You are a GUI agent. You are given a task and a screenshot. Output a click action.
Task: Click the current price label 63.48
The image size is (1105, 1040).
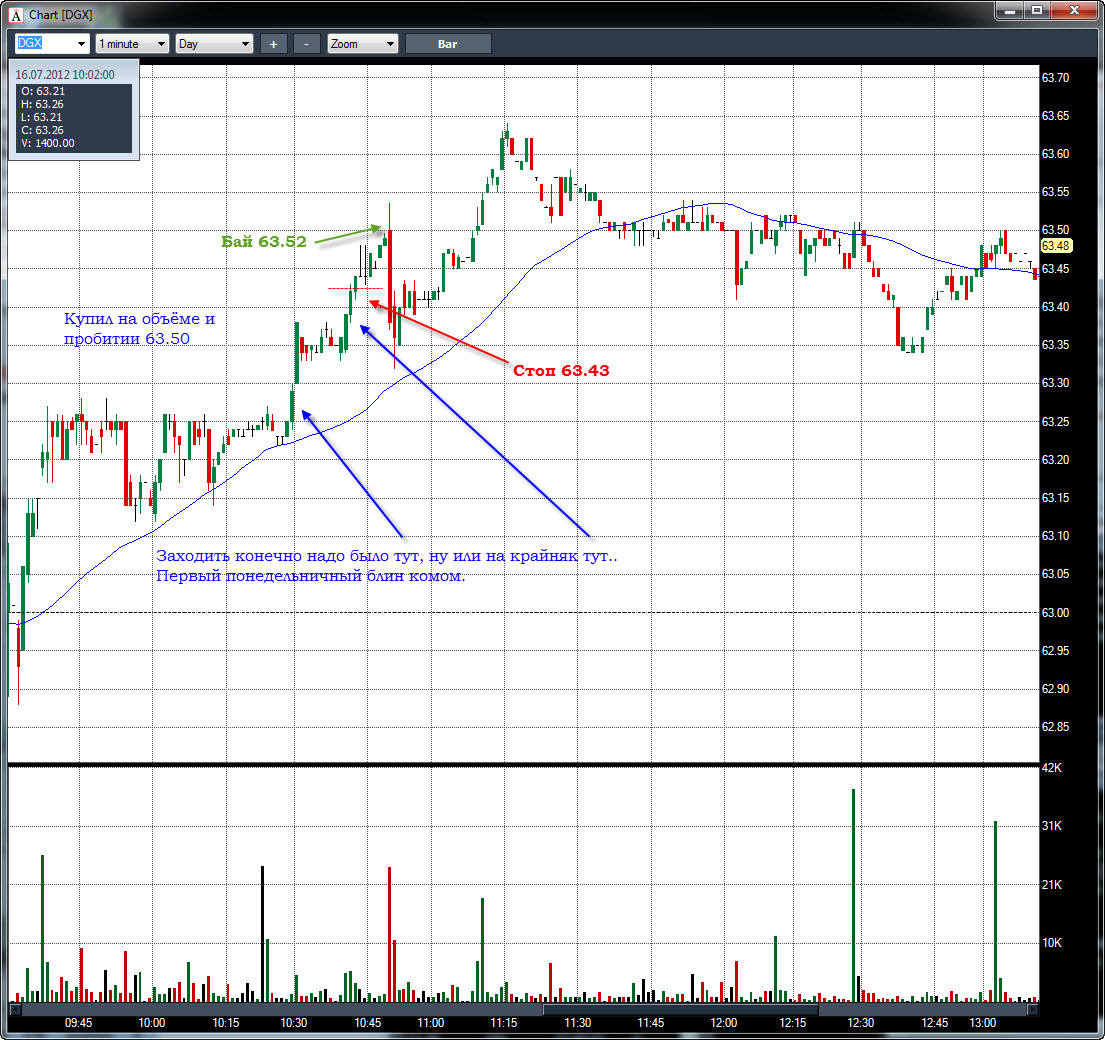[x=1056, y=246]
